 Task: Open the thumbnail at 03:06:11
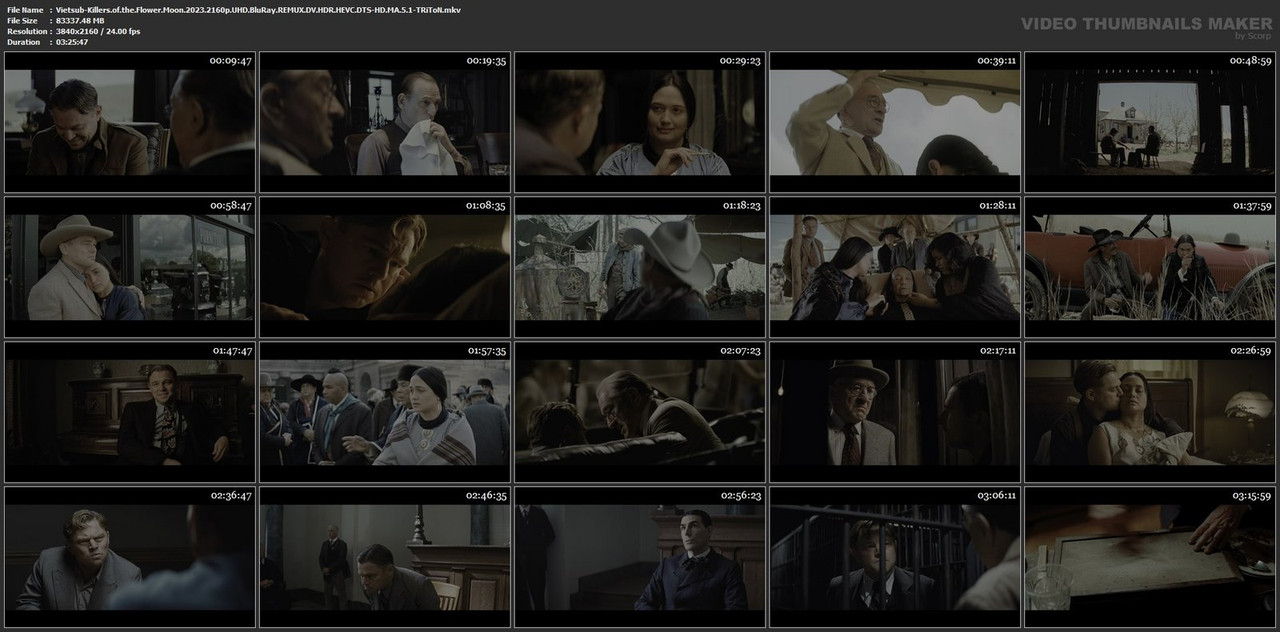tap(895, 557)
